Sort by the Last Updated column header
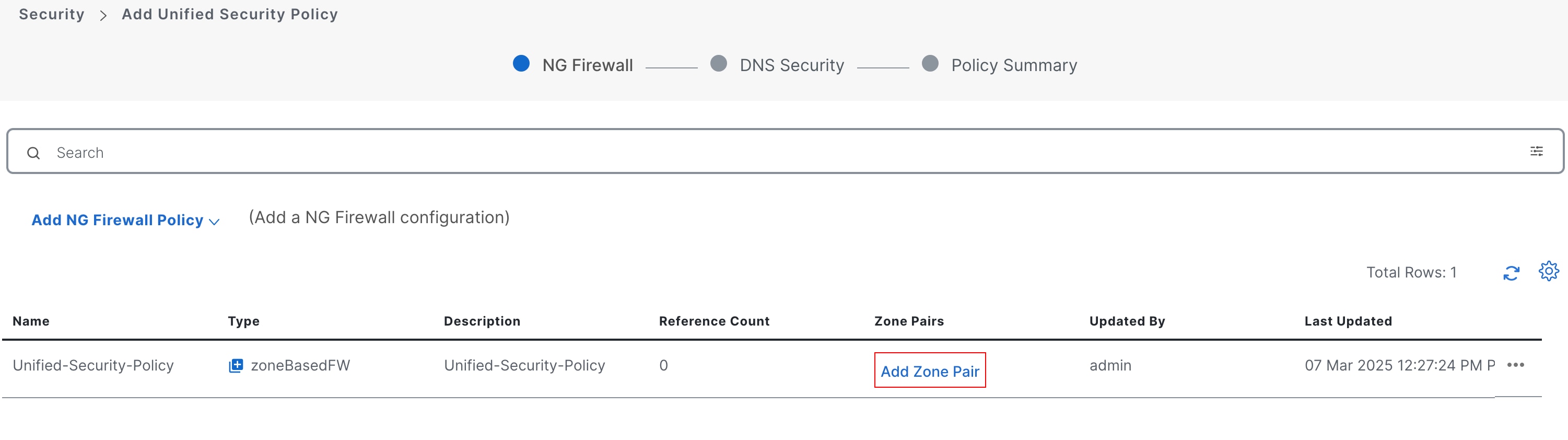 click(1348, 321)
